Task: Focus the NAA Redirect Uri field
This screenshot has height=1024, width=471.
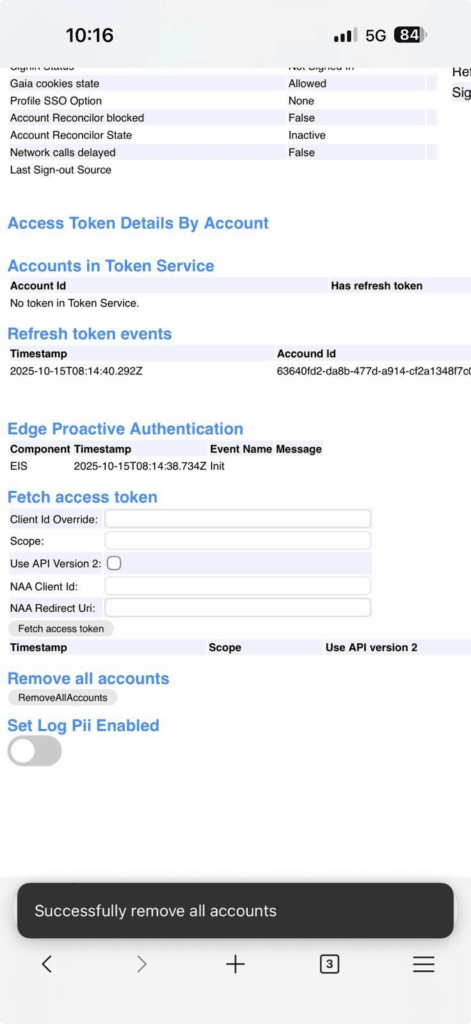Action: [x=238, y=608]
